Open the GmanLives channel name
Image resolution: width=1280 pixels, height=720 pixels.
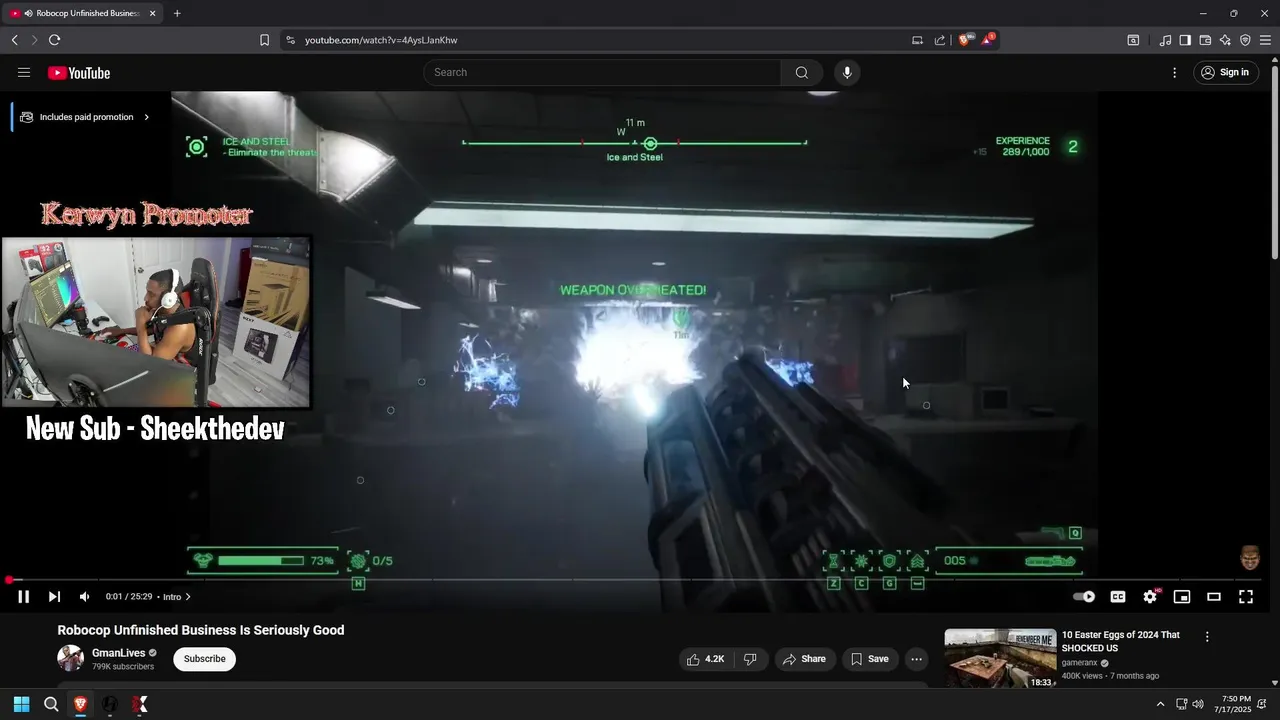119,653
